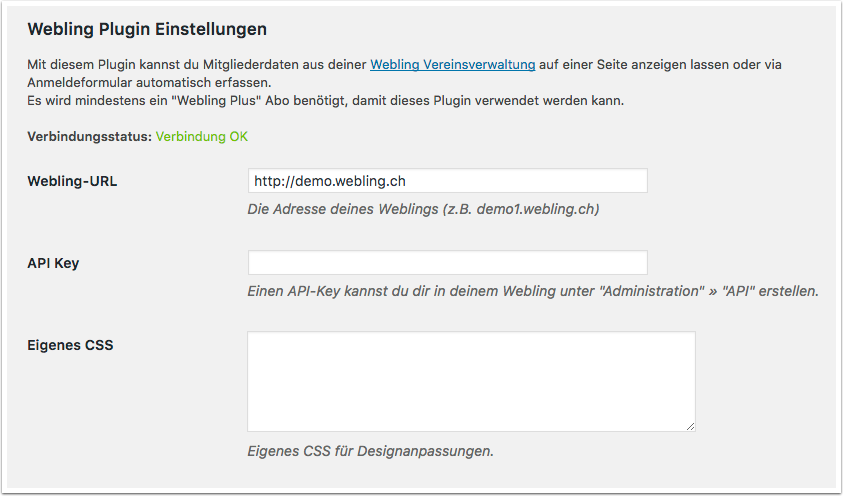Select the Webling Plugin Einstellungen heading
Image resolution: width=843 pixels, height=496 pixels.
[147, 29]
